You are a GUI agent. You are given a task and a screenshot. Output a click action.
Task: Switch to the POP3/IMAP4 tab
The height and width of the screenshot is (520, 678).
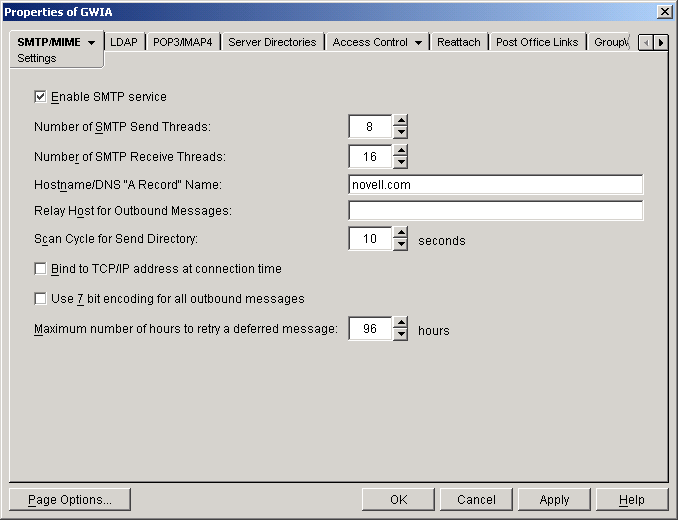(x=183, y=42)
